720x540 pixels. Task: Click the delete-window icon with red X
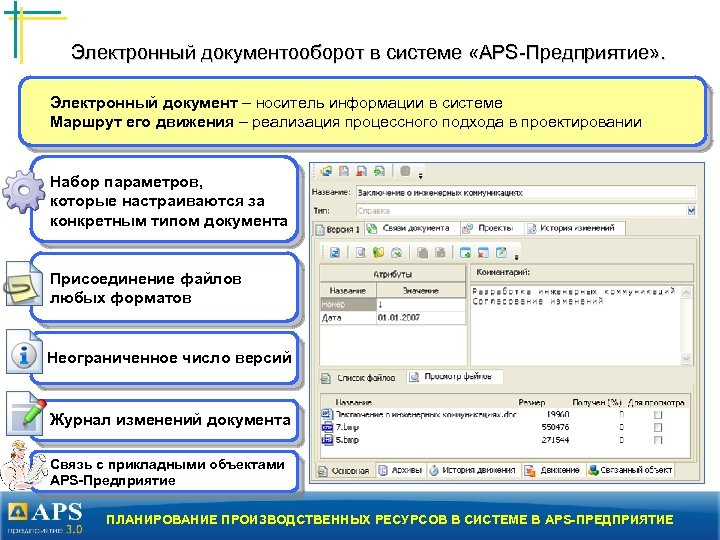click(x=483, y=252)
